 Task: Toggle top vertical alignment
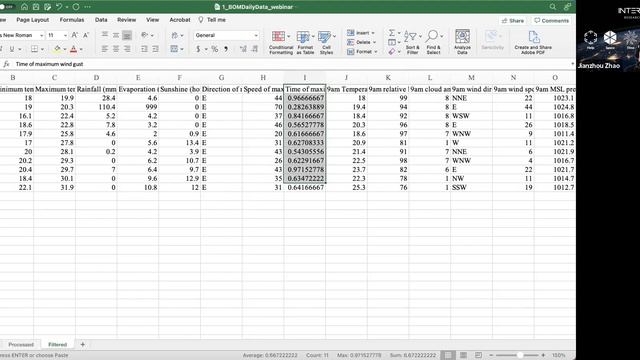click(x=105, y=35)
